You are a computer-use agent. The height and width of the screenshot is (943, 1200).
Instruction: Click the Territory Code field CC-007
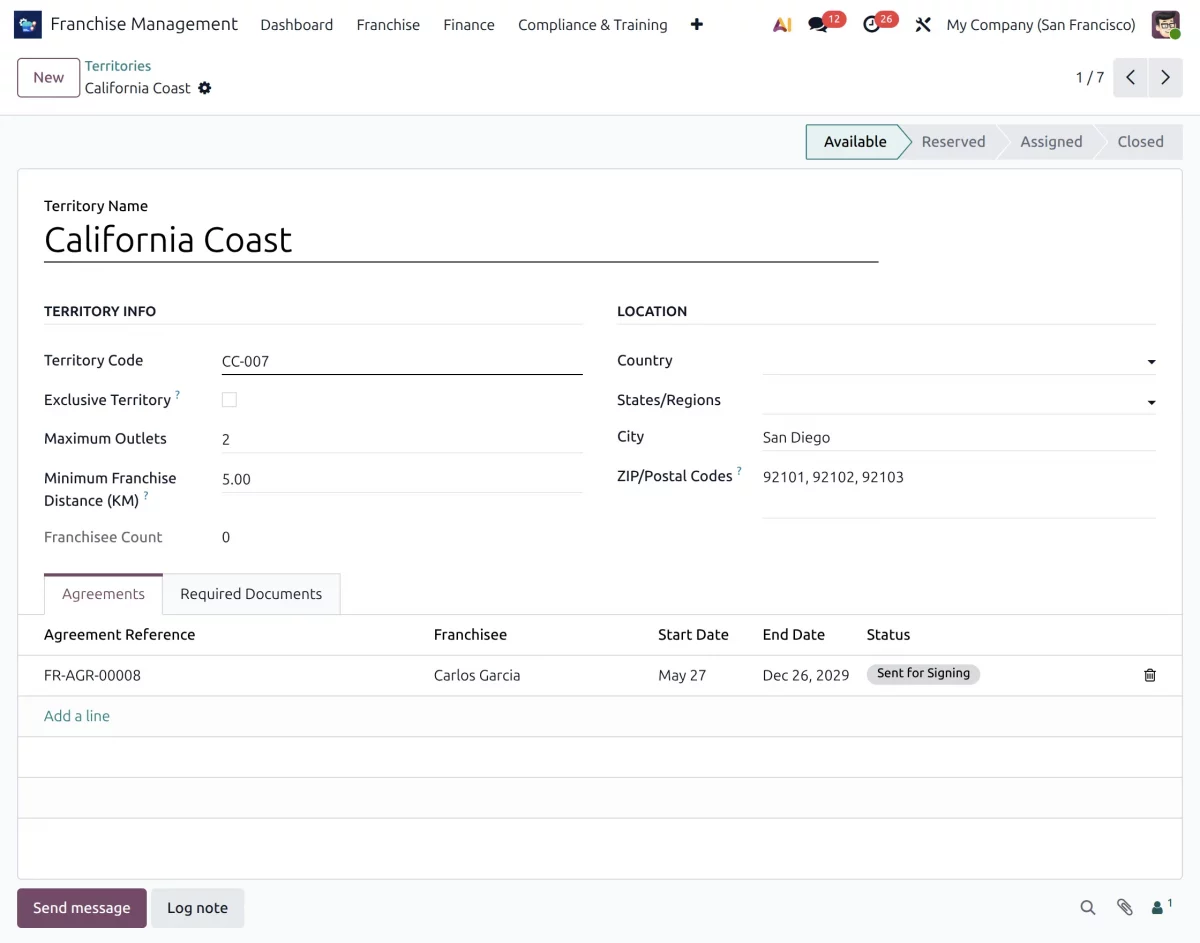[x=402, y=361]
